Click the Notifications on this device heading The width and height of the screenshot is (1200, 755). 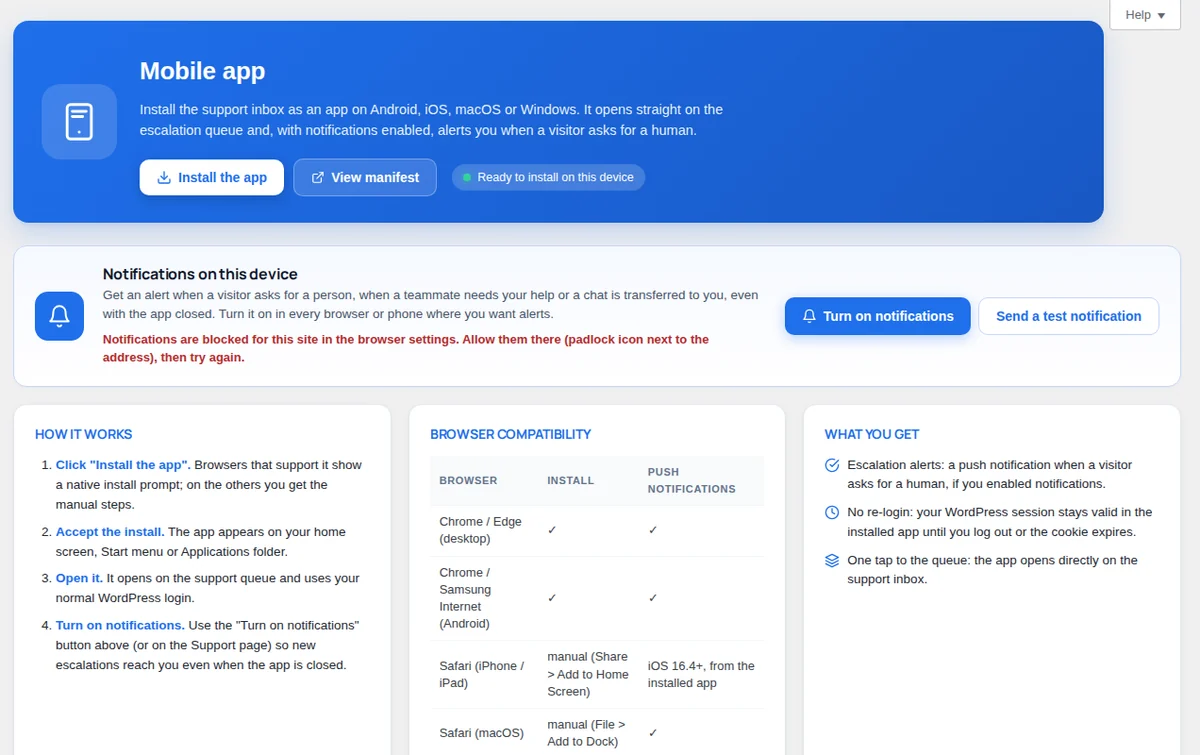(200, 274)
